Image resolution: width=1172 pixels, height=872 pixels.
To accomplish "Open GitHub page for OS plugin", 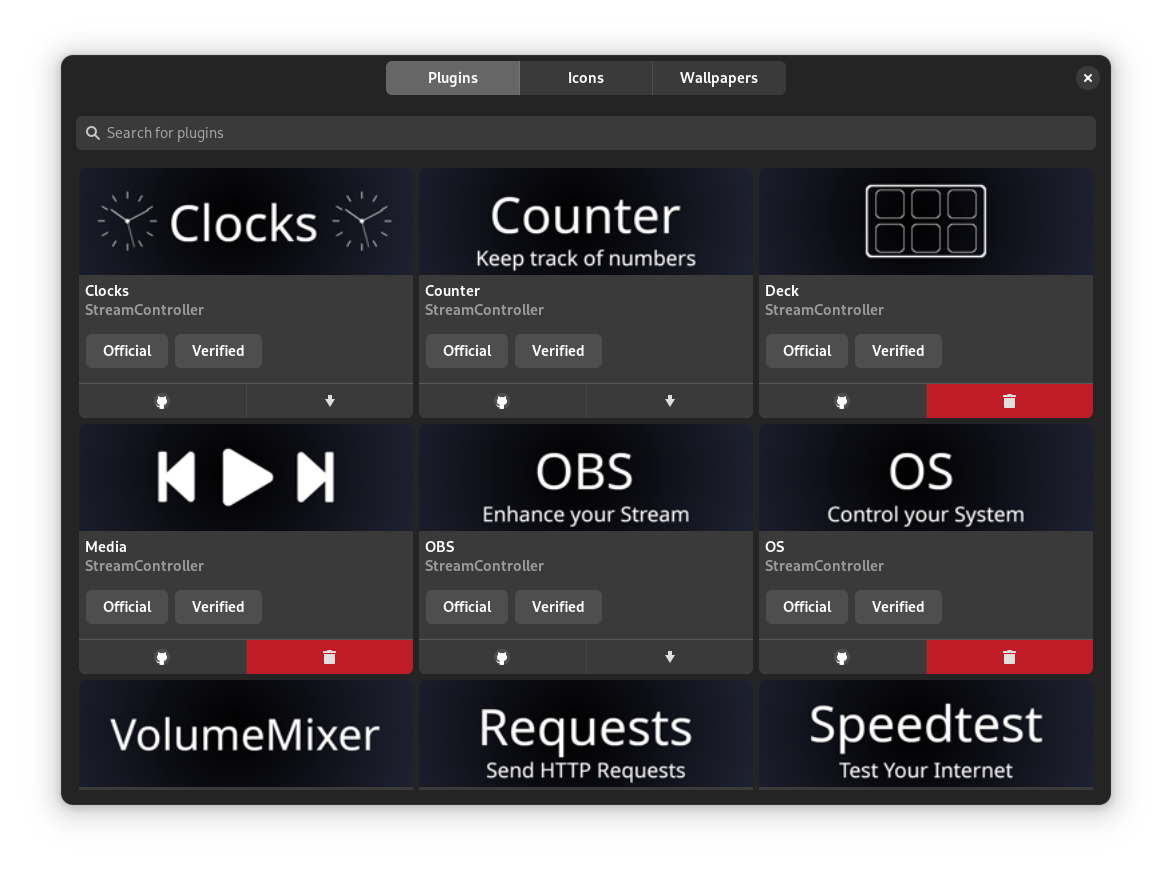I will pos(842,658).
